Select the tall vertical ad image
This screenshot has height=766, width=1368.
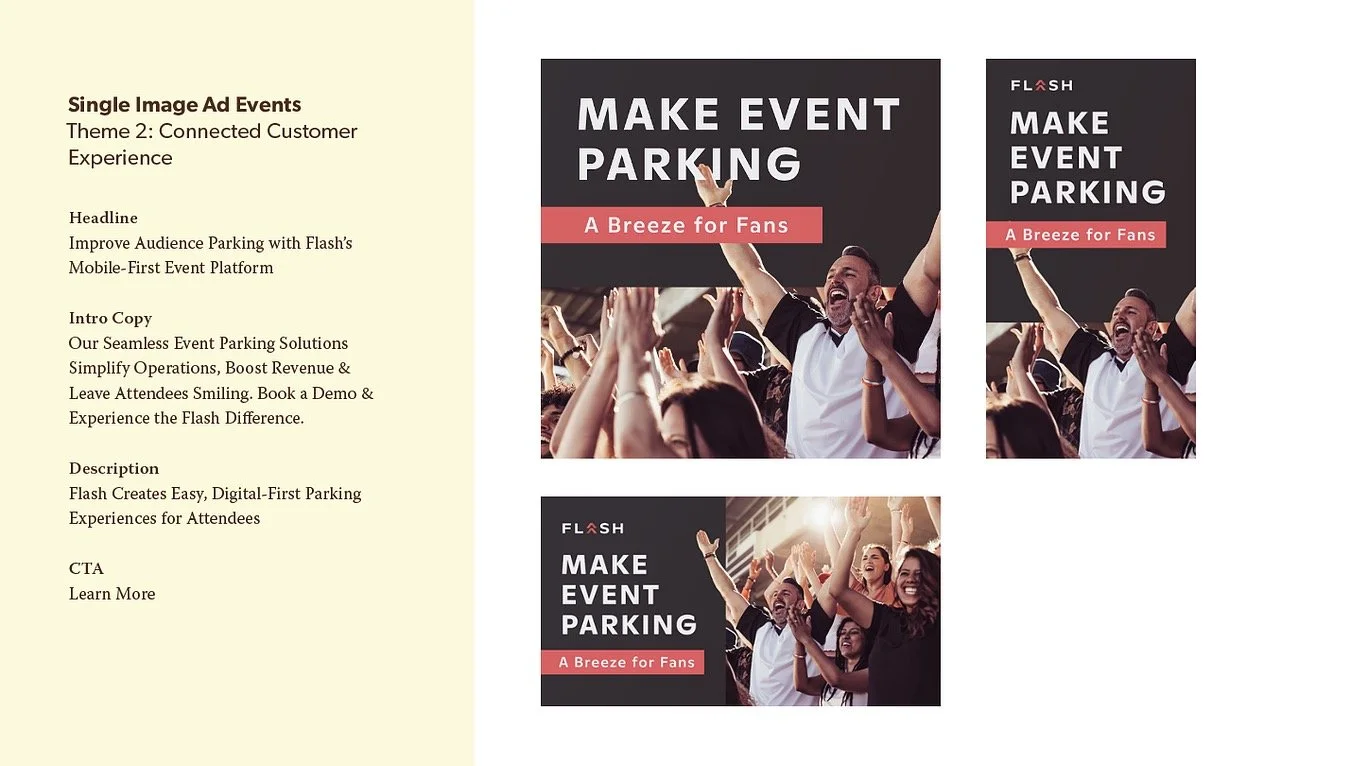tap(1090, 258)
